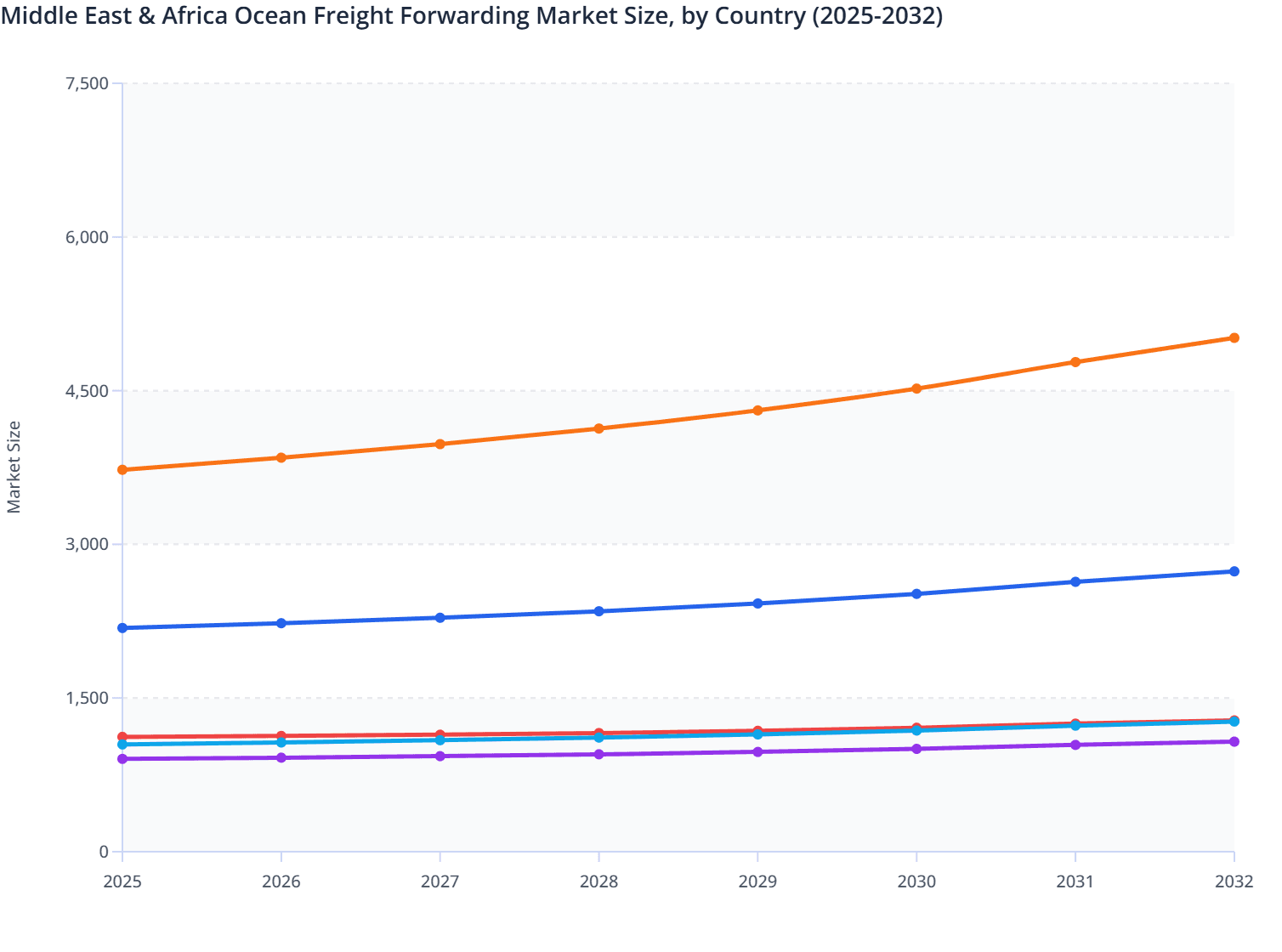Image resolution: width=1282 pixels, height=952 pixels.
Task: Select the cyan line's 2030 marker
Action: [x=916, y=729]
